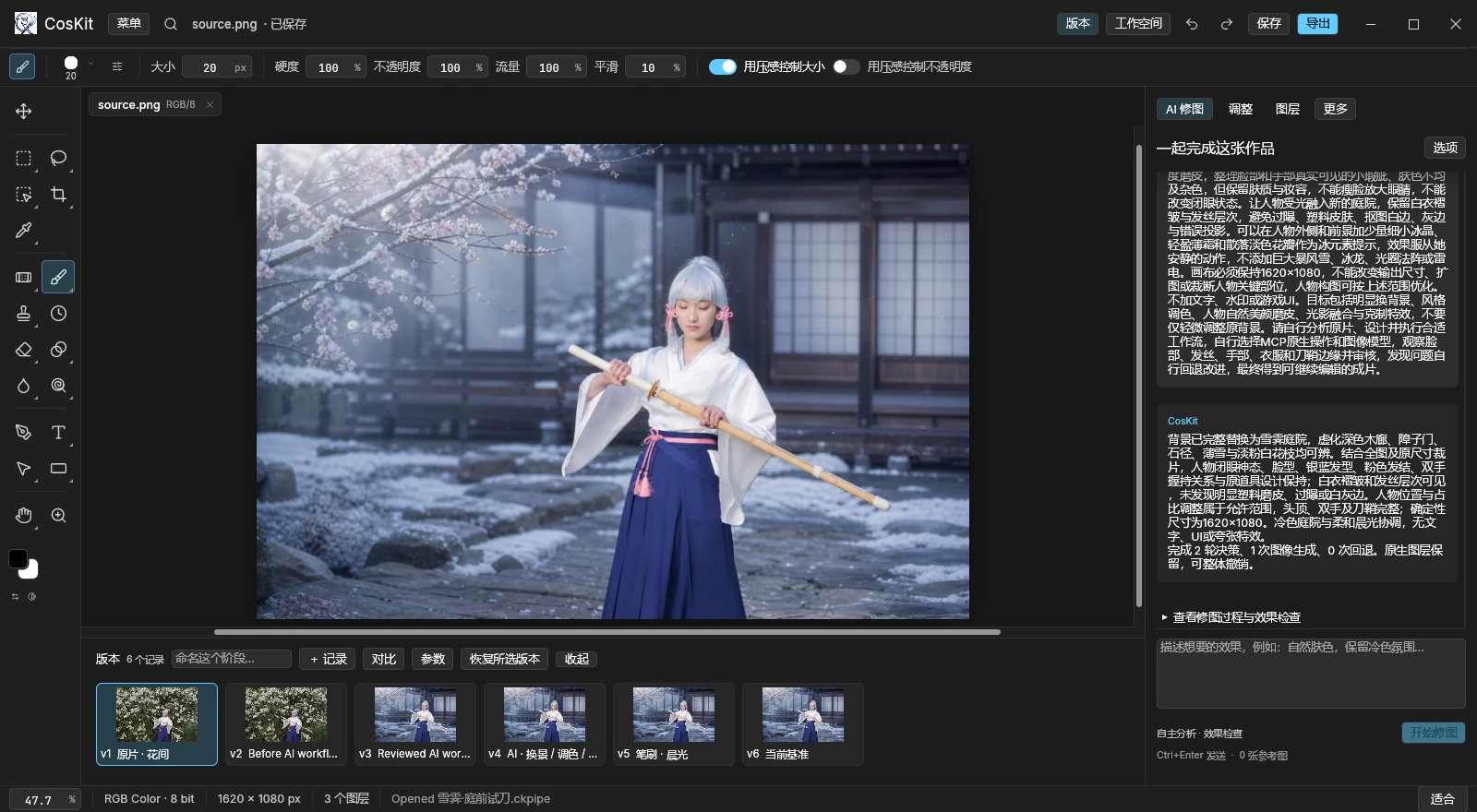The width and height of the screenshot is (1477, 812).
Task: Disable pressure controls size toggle
Action: point(723,66)
